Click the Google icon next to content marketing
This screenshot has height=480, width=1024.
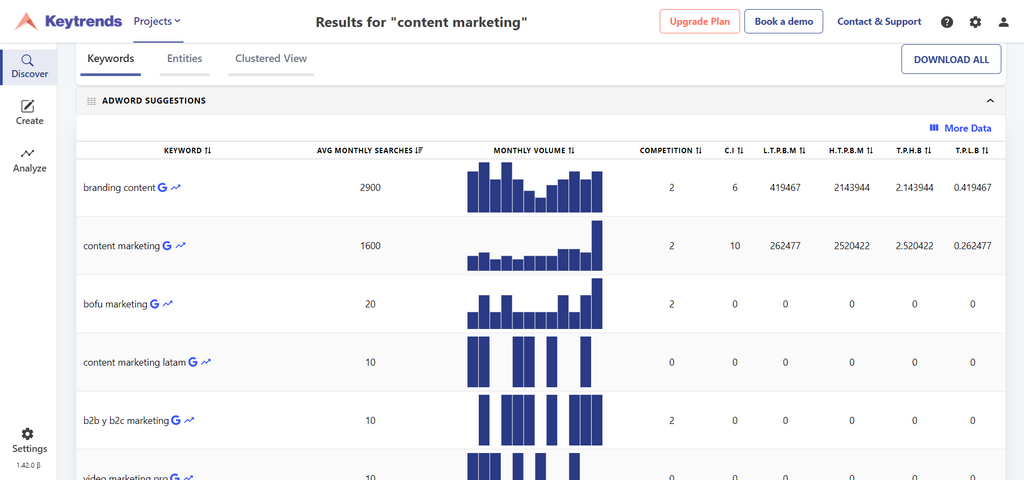(x=167, y=246)
